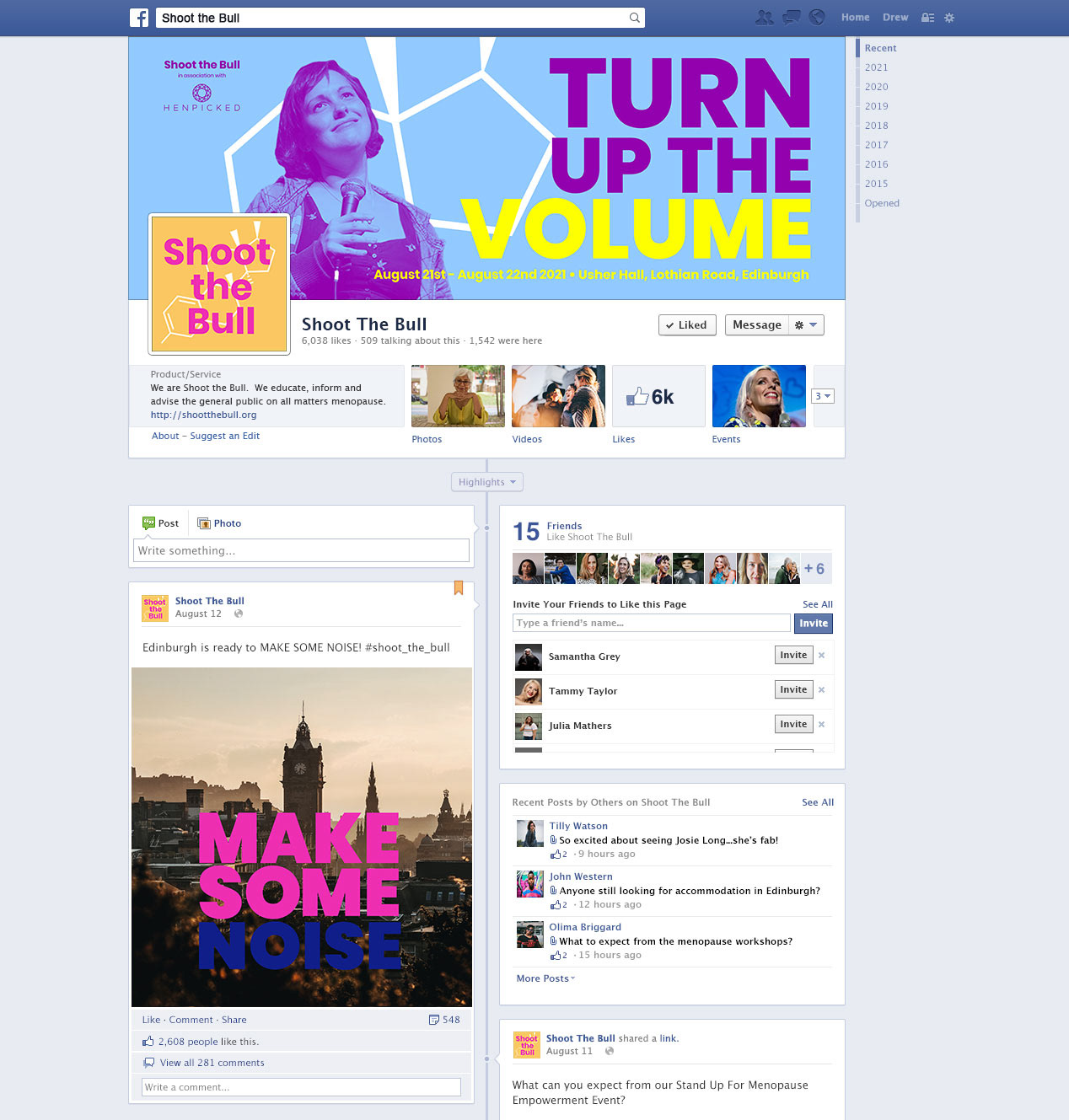Open account settings gear in top bar
The height and width of the screenshot is (1120, 1069).
[949, 18]
